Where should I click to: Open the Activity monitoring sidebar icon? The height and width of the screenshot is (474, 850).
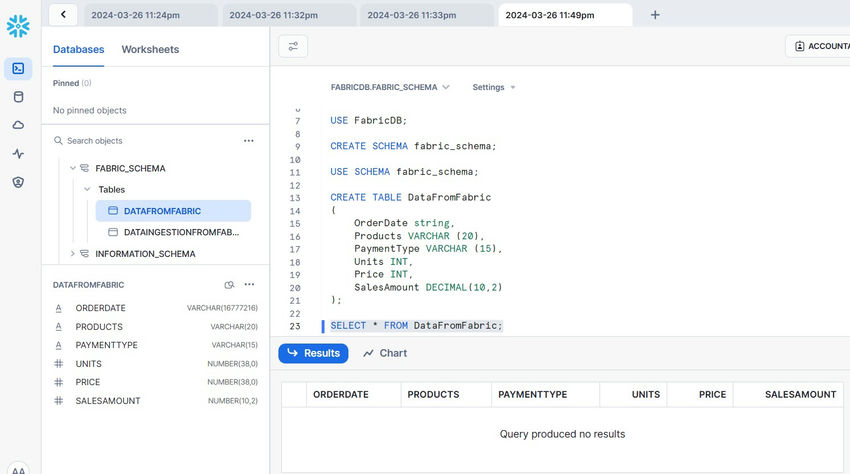[x=18, y=153]
